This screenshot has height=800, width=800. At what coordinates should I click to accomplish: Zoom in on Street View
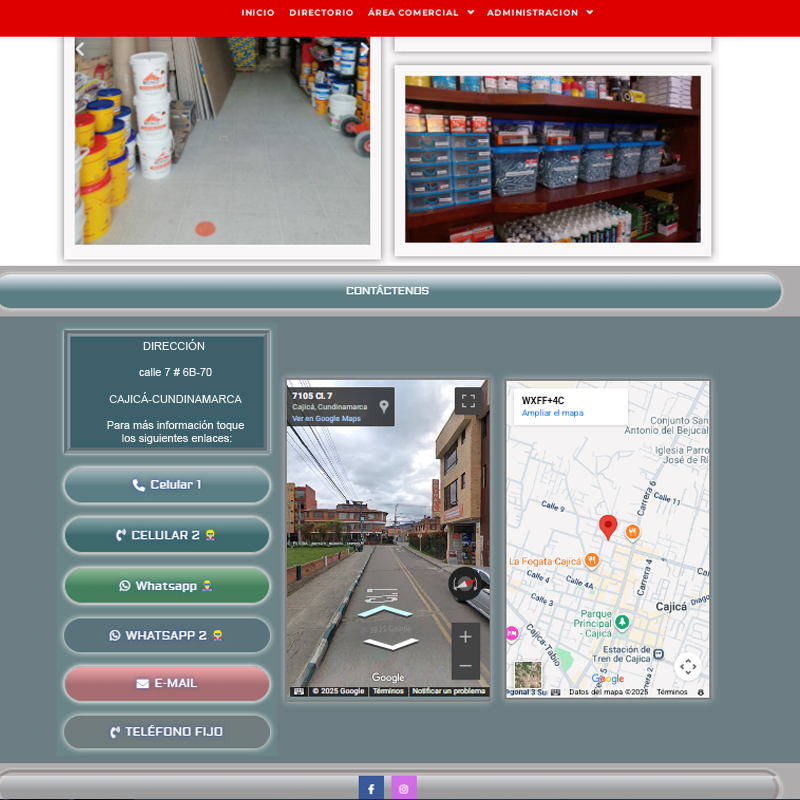[x=465, y=637]
